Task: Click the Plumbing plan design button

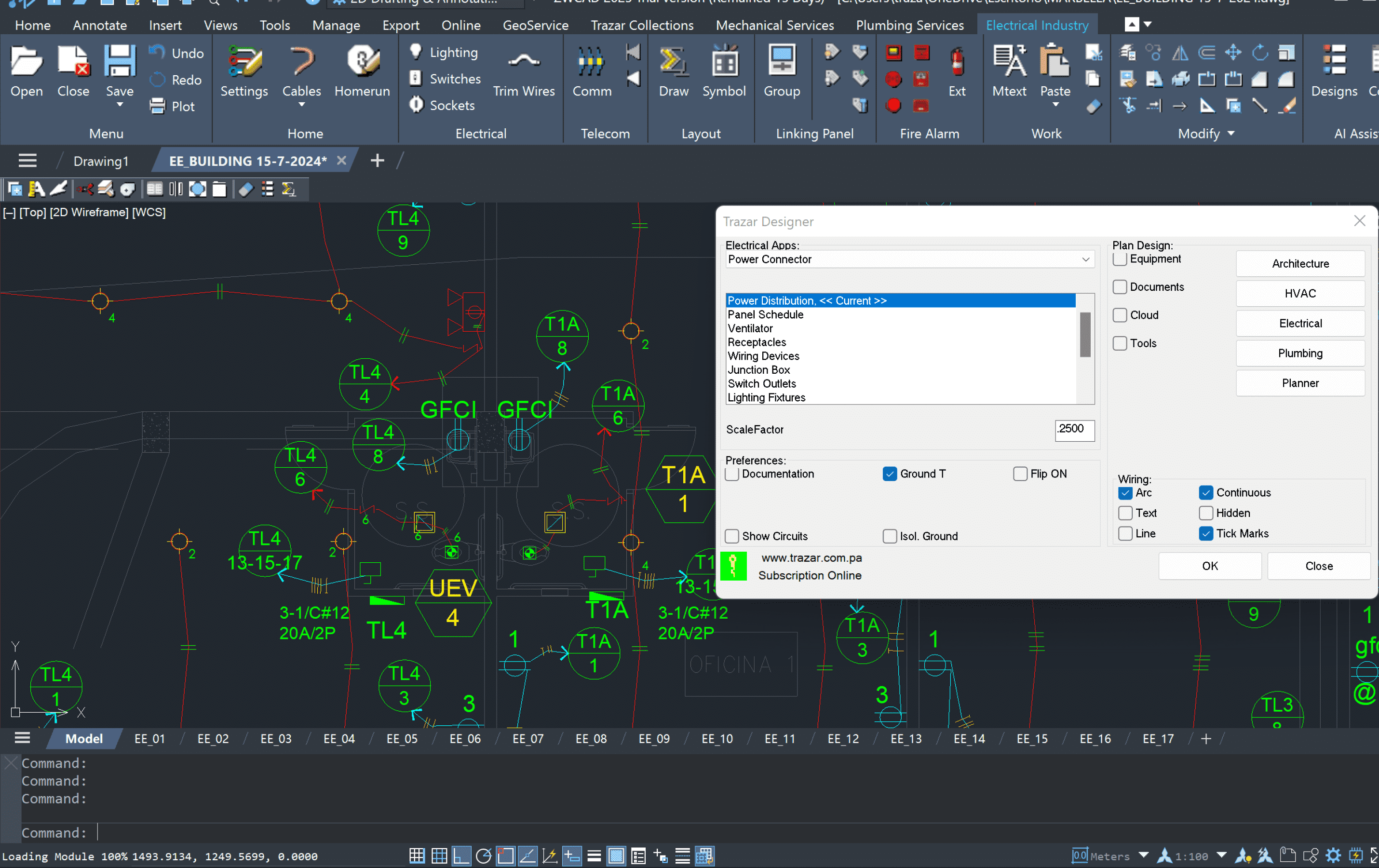Action: [1300, 353]
